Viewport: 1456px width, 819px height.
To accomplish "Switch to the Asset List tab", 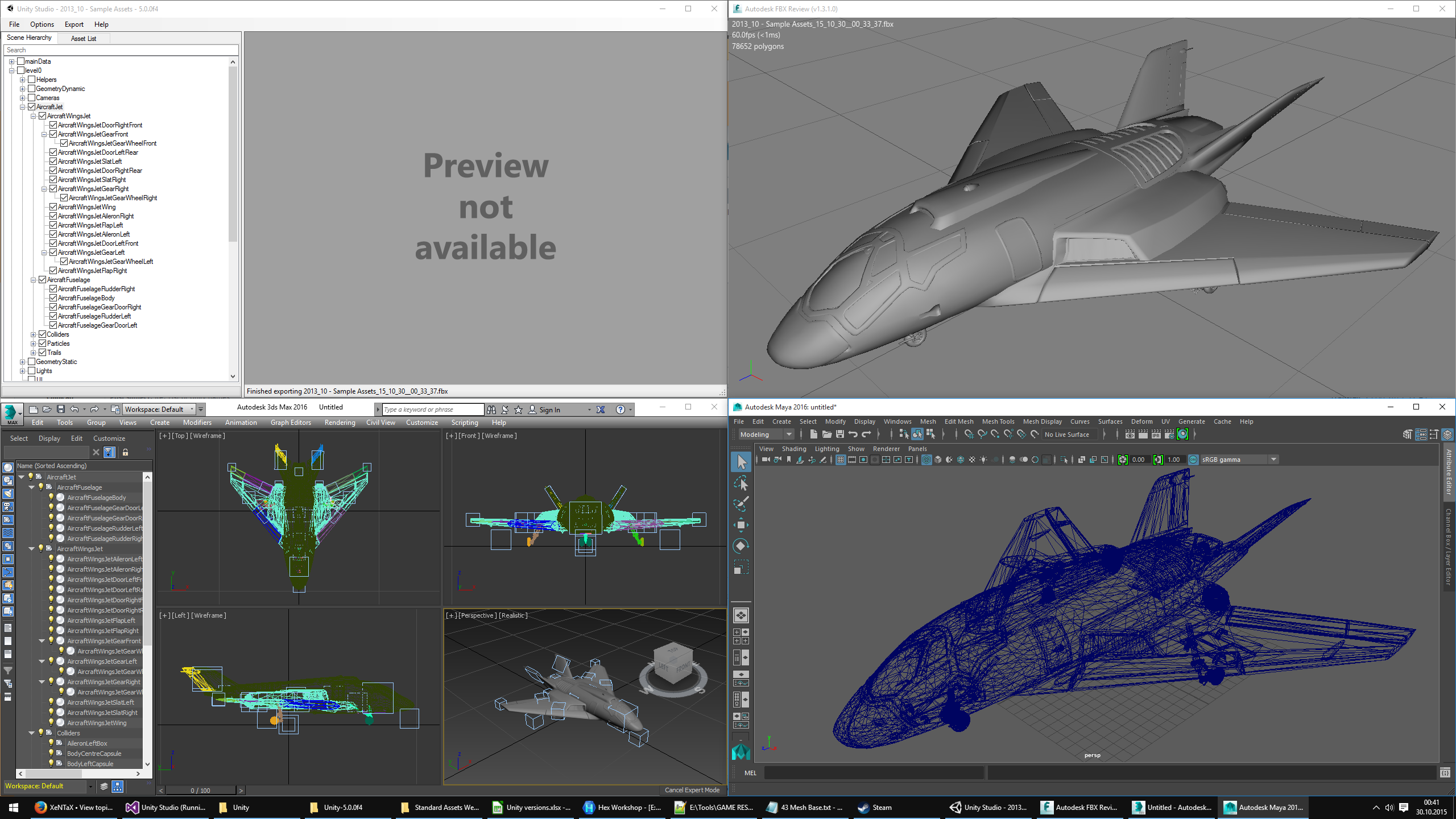I will click(x=83, y=38).
